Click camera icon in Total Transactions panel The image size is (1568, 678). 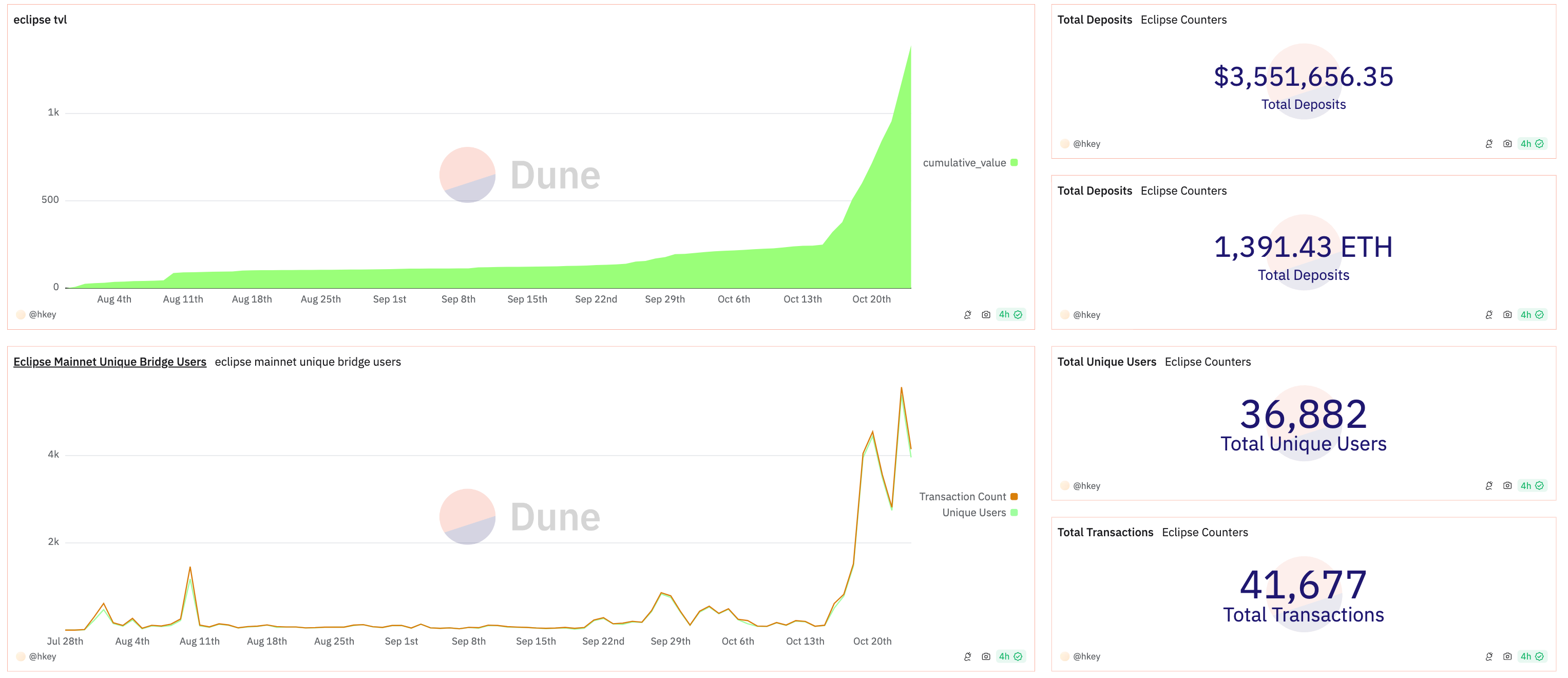(x=1506, y=656)
